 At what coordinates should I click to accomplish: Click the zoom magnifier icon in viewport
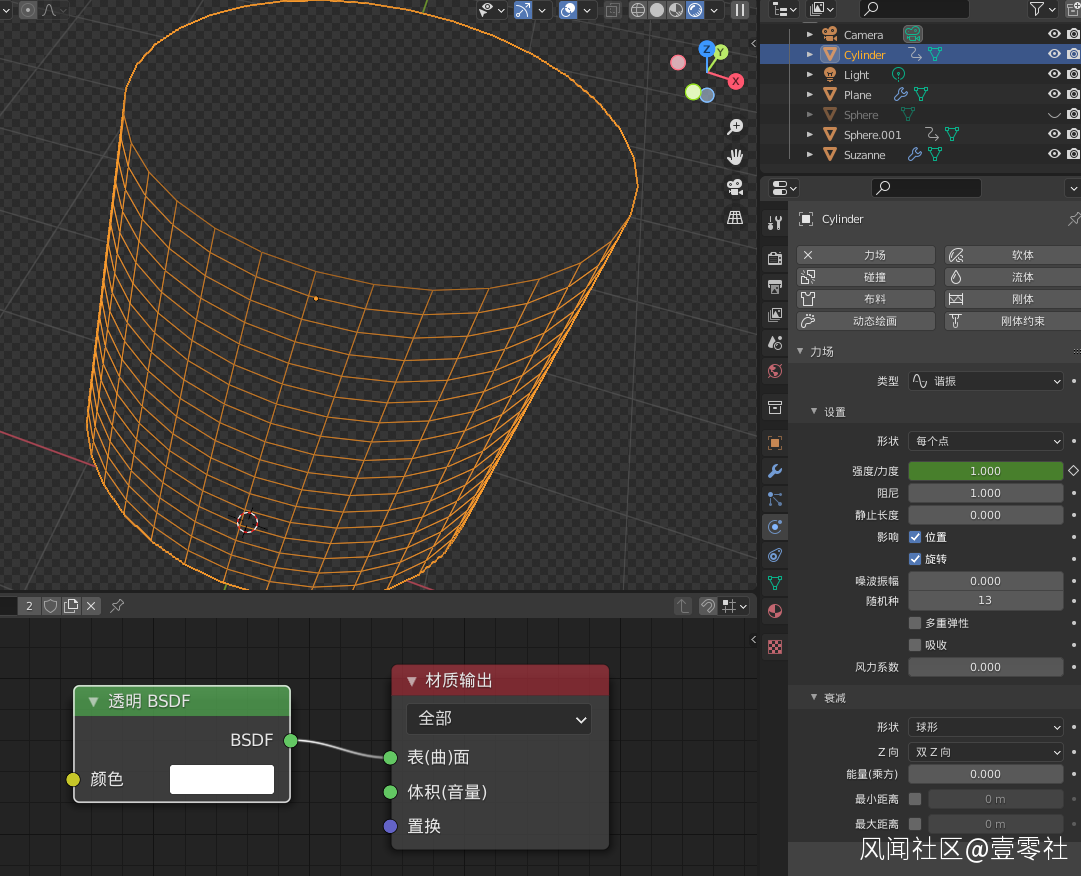click(x=735, y=127)
